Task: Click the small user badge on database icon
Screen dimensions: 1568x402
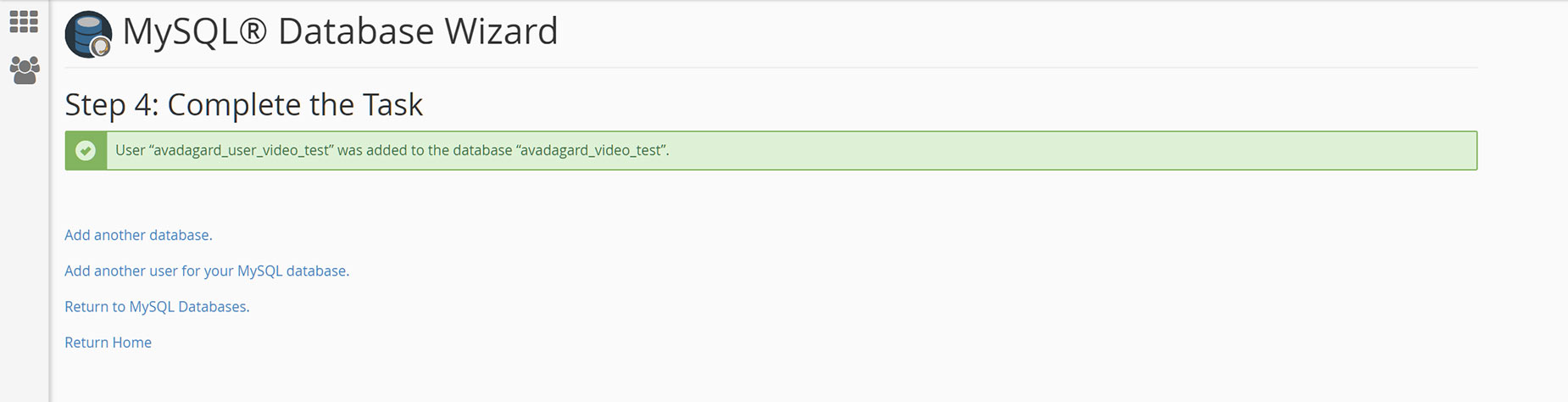Action: point(102,47)
